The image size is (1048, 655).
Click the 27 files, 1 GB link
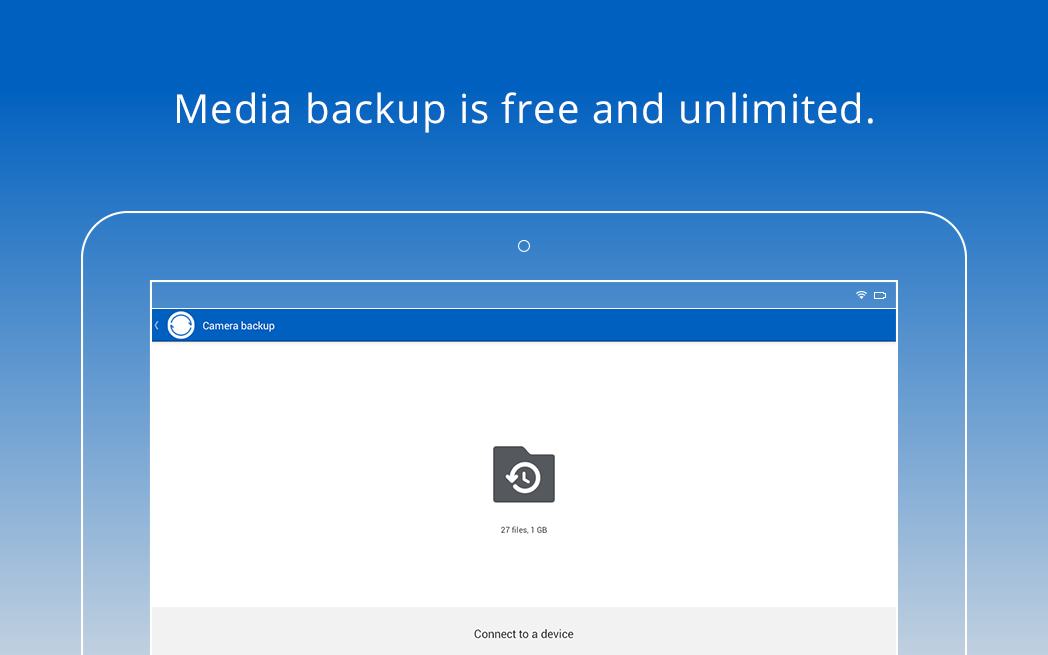[x=523, y=529]
